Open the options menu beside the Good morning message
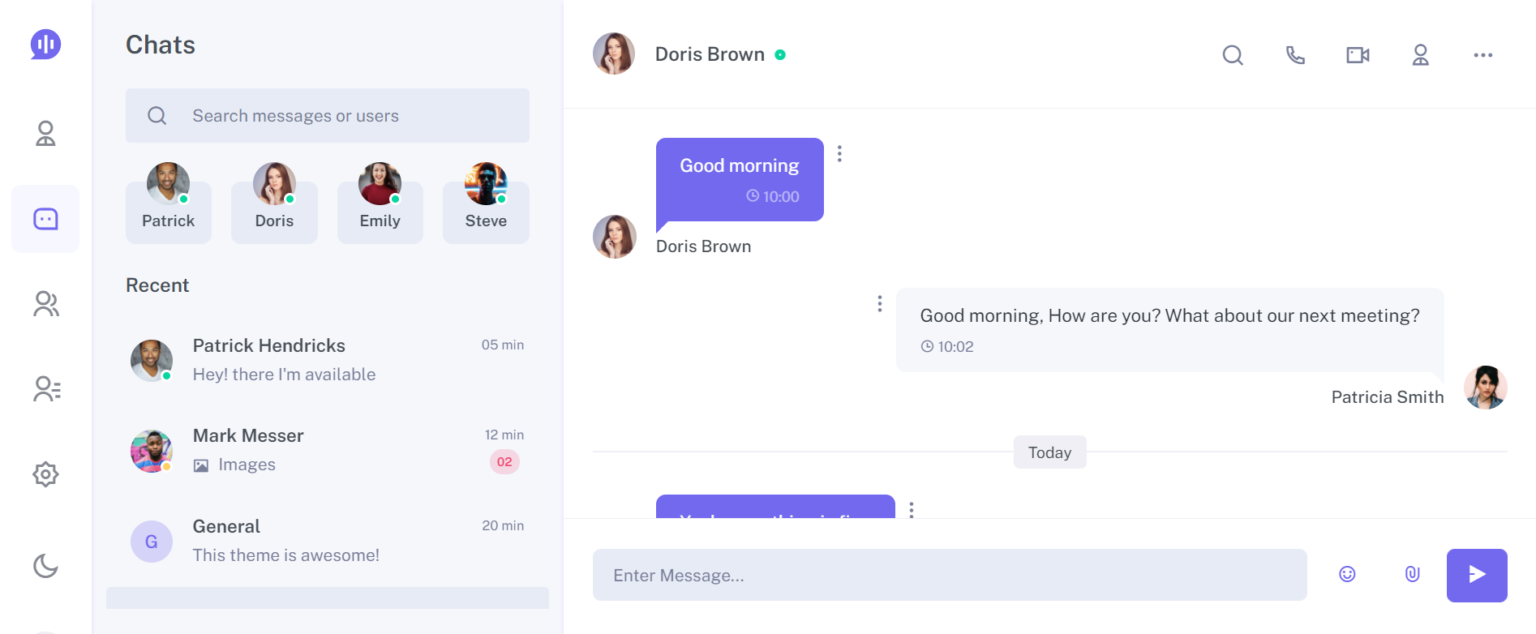The height and width of the screenshot is (634, 1536). (x=839, y=152)
